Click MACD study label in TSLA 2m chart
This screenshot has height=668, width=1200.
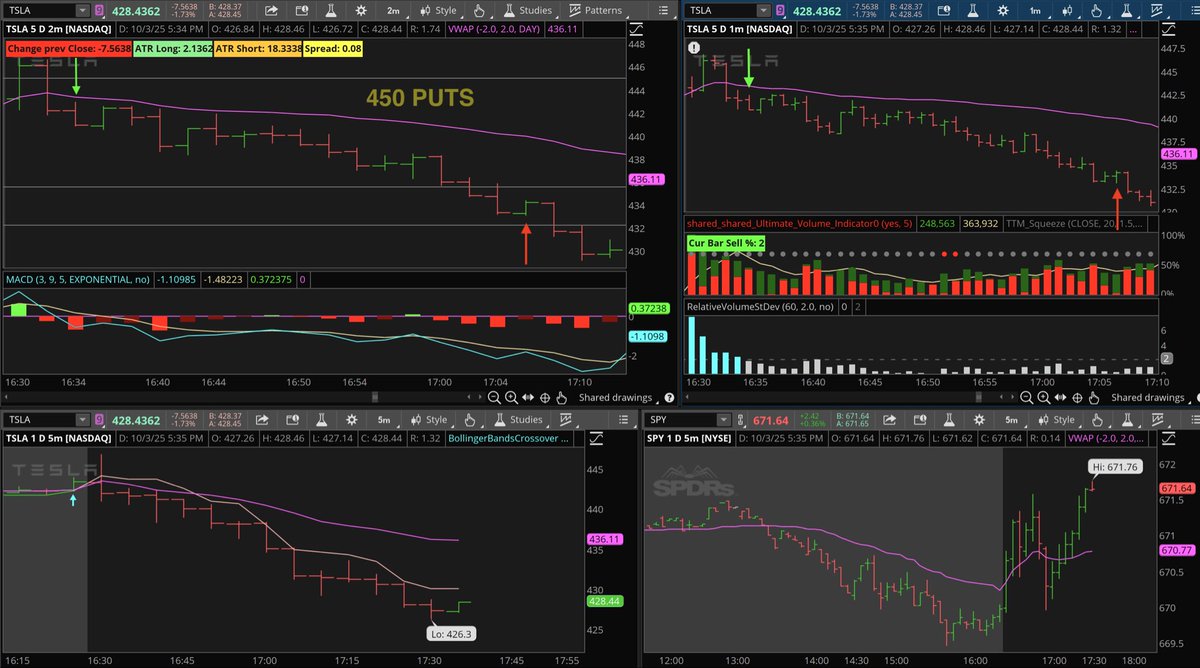[x=79, y=281]
